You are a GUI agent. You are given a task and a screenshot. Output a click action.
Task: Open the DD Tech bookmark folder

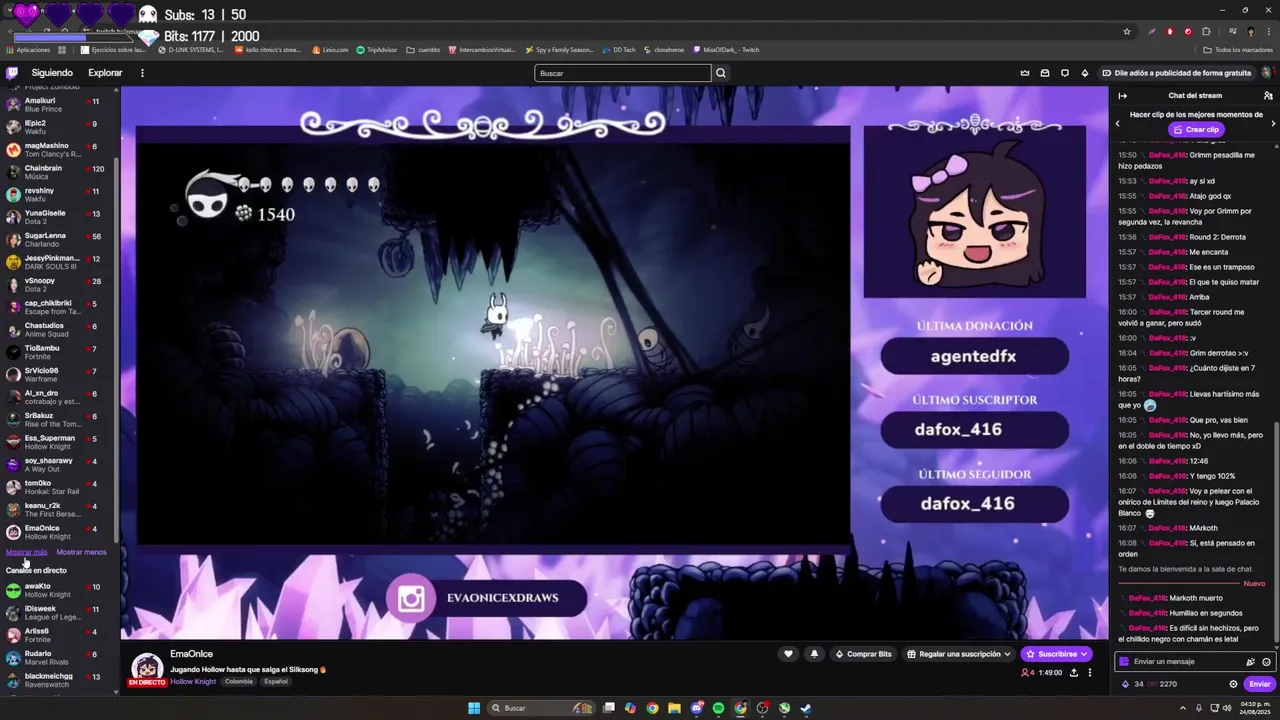[618, 50]
